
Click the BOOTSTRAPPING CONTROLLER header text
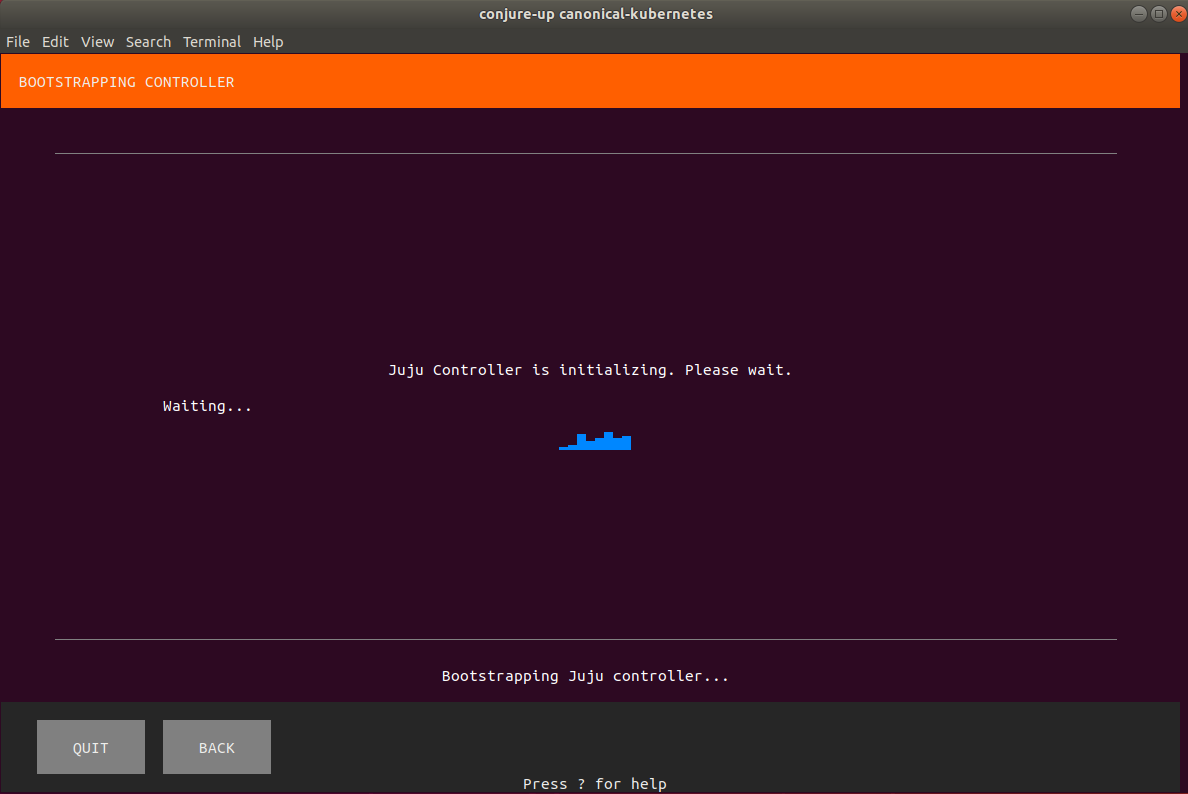127,82
